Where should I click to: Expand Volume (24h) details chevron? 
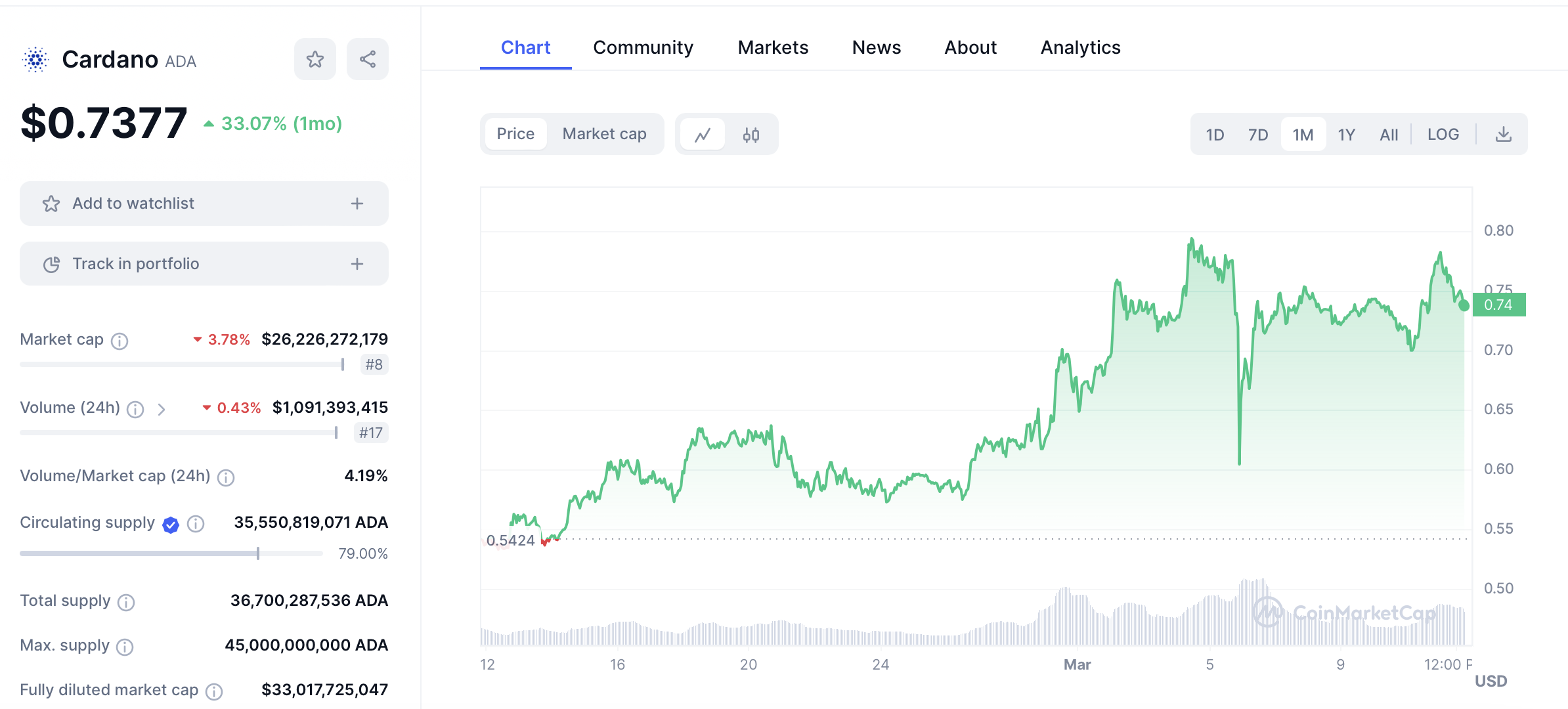tap(162, 410)
